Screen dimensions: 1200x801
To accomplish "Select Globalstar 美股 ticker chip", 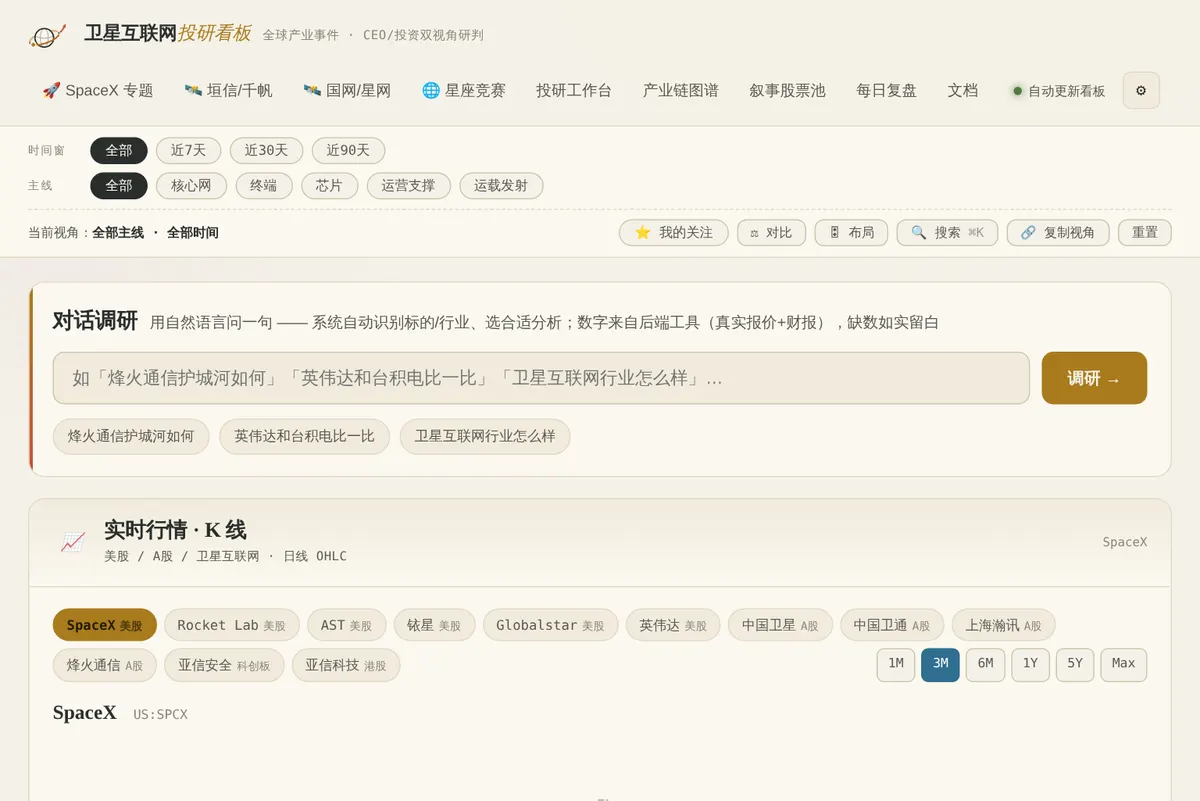I will pos(550,625).
